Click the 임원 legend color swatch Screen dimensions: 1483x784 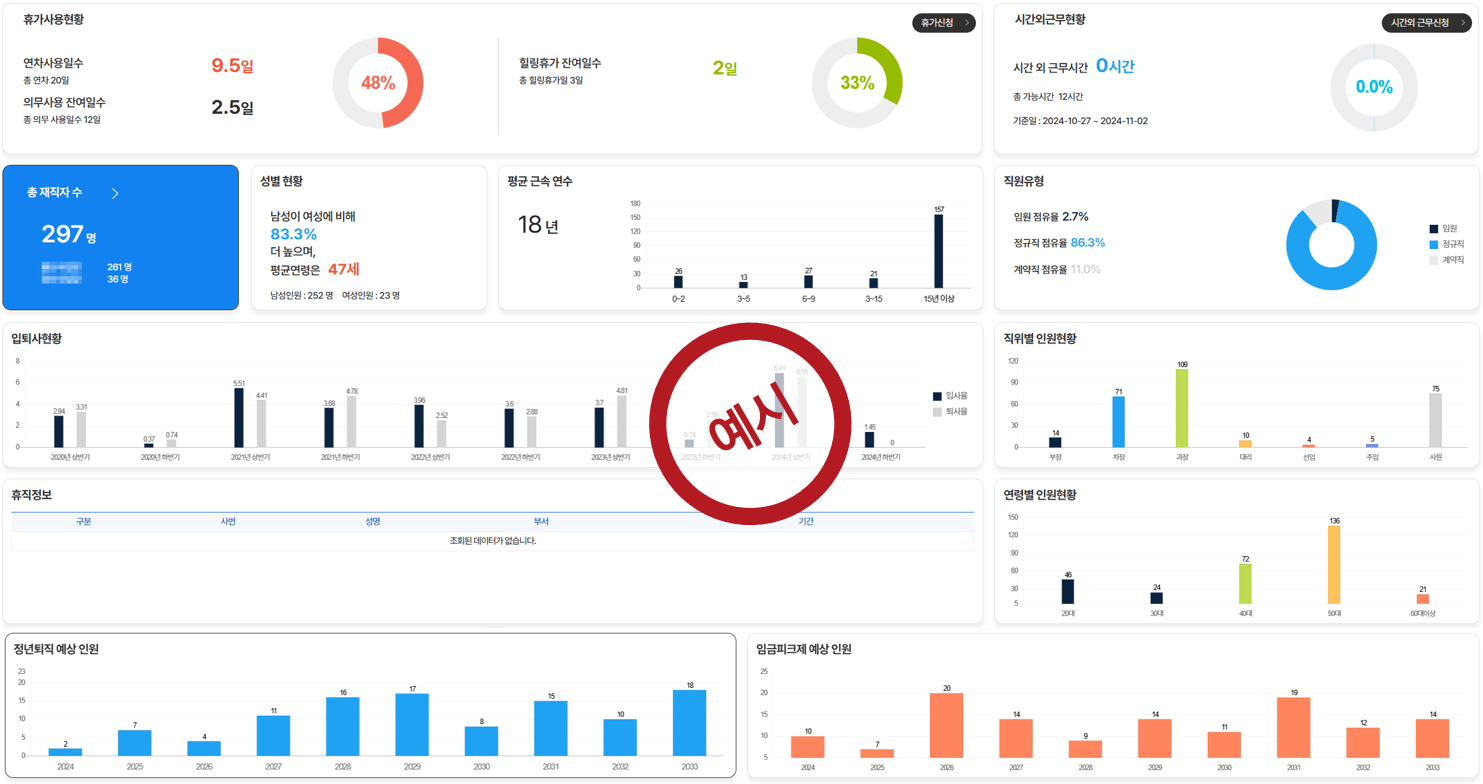1433,229
